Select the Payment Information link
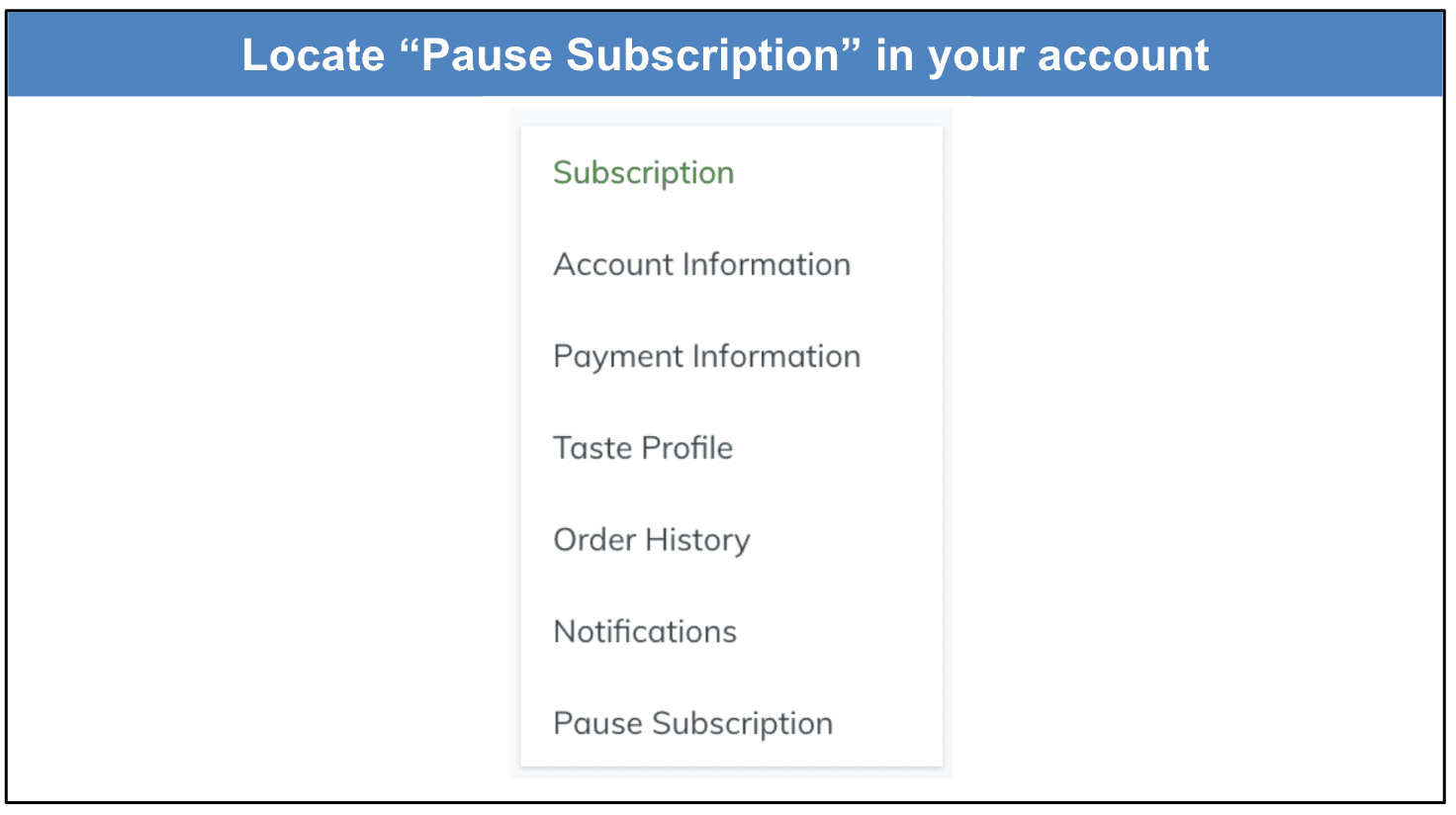This screenshot has height=815, width=1456. [x=706, y=356]
